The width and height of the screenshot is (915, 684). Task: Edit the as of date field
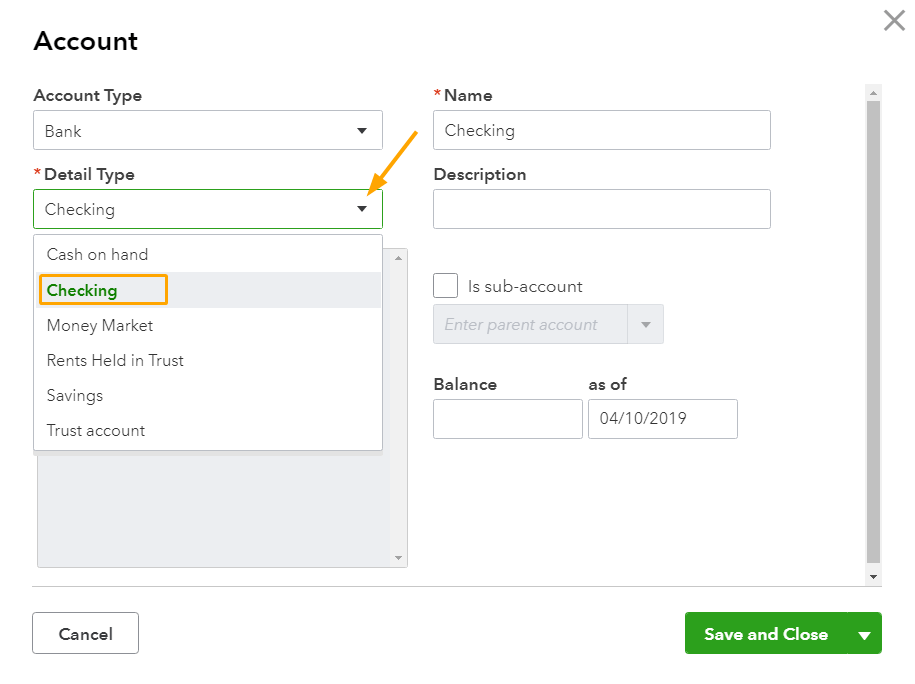[662, 419]
